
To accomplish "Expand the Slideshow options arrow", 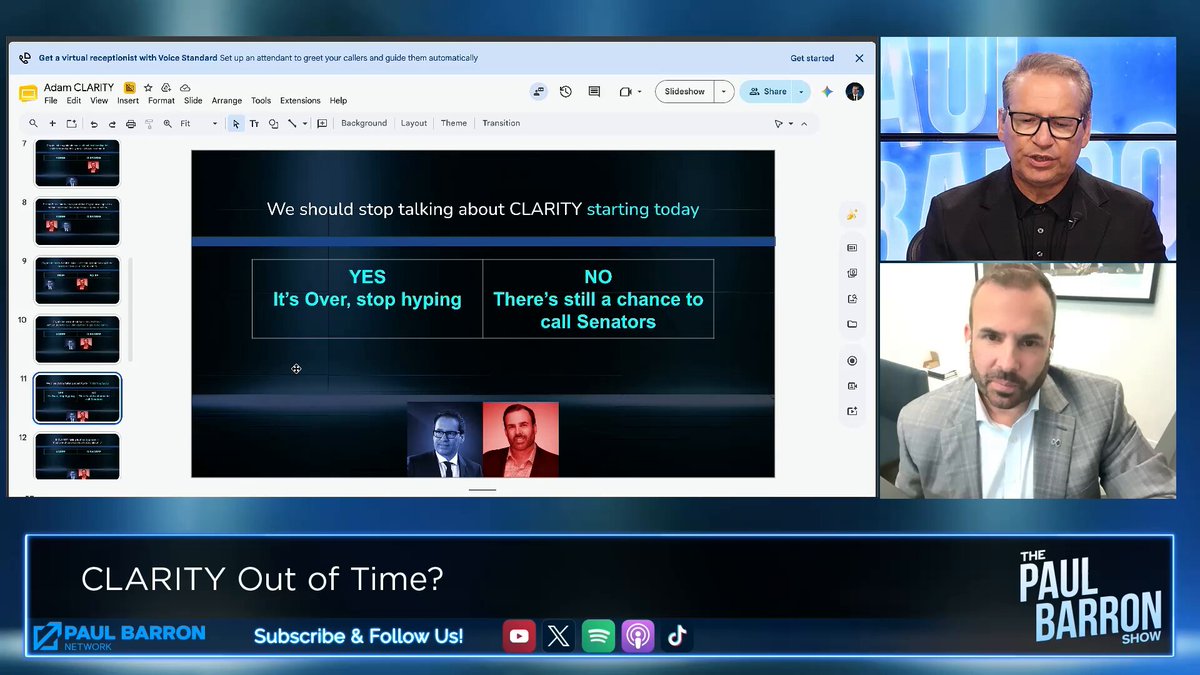I will pyautogui.click(x=724, y=91).
